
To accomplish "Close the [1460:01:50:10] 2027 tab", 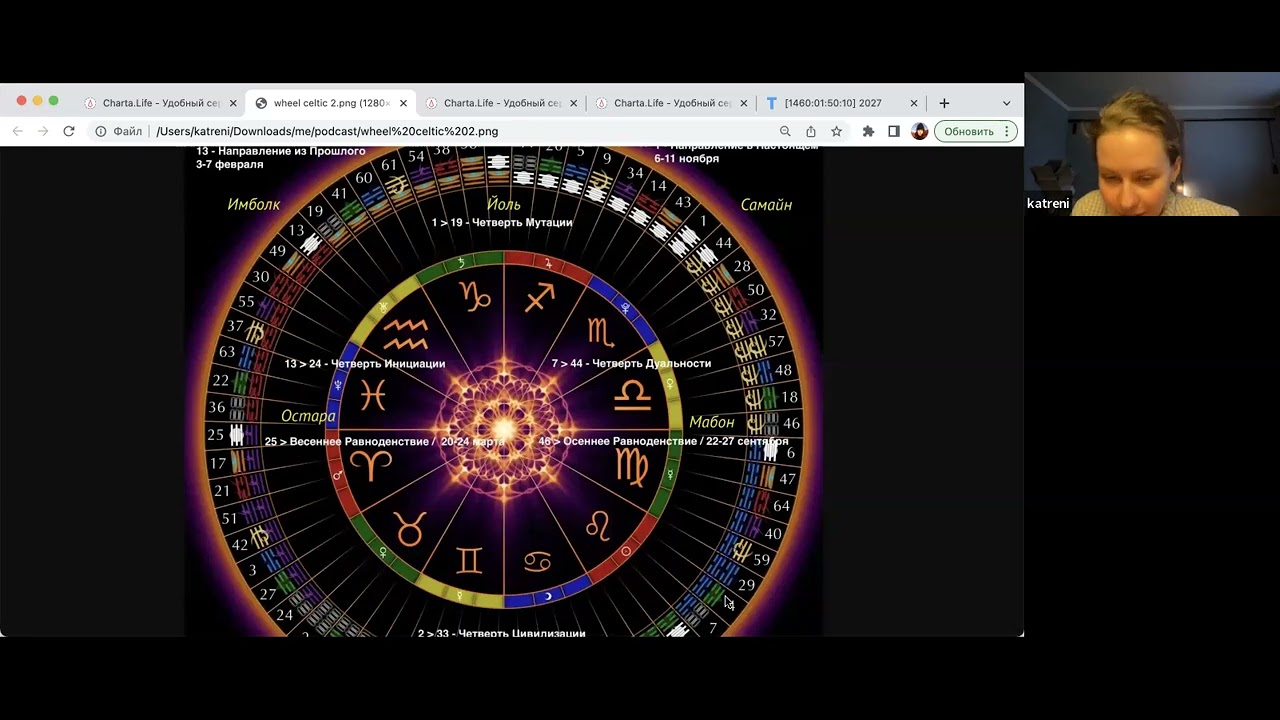I will coord(914,103).
